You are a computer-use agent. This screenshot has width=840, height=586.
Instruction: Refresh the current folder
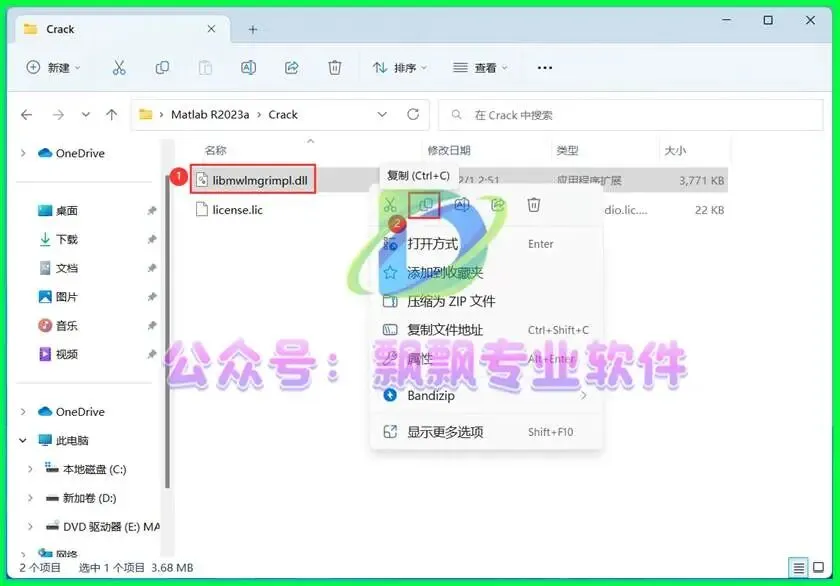413,115
